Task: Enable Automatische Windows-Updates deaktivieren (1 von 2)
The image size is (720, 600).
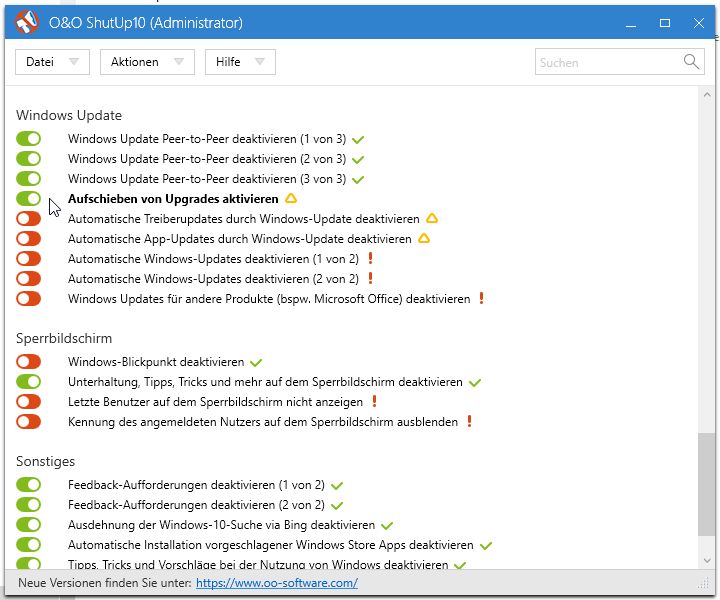Action: [x=28, y=258]
